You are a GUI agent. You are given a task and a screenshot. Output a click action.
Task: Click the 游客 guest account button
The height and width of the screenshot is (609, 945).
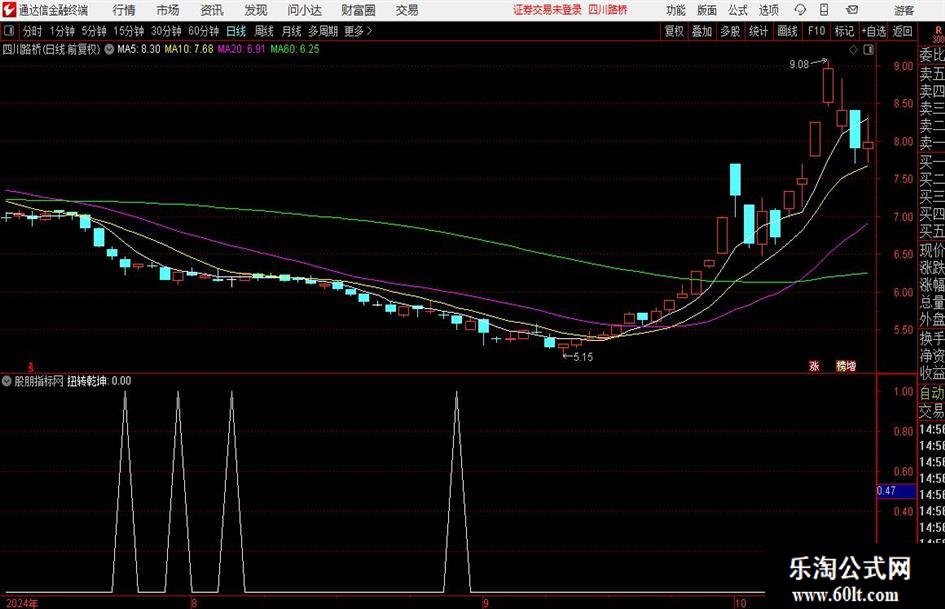click(904, 10)
